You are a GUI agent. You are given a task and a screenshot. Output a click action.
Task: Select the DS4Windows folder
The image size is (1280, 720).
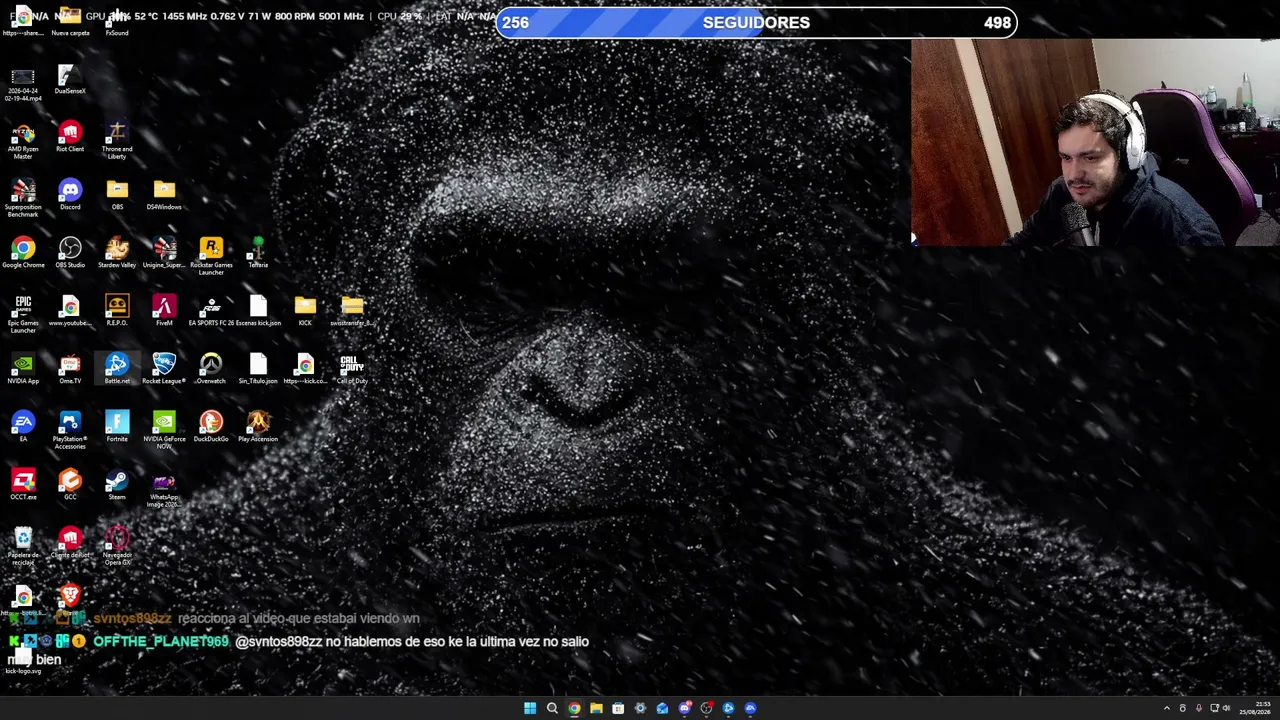(164, 195)
